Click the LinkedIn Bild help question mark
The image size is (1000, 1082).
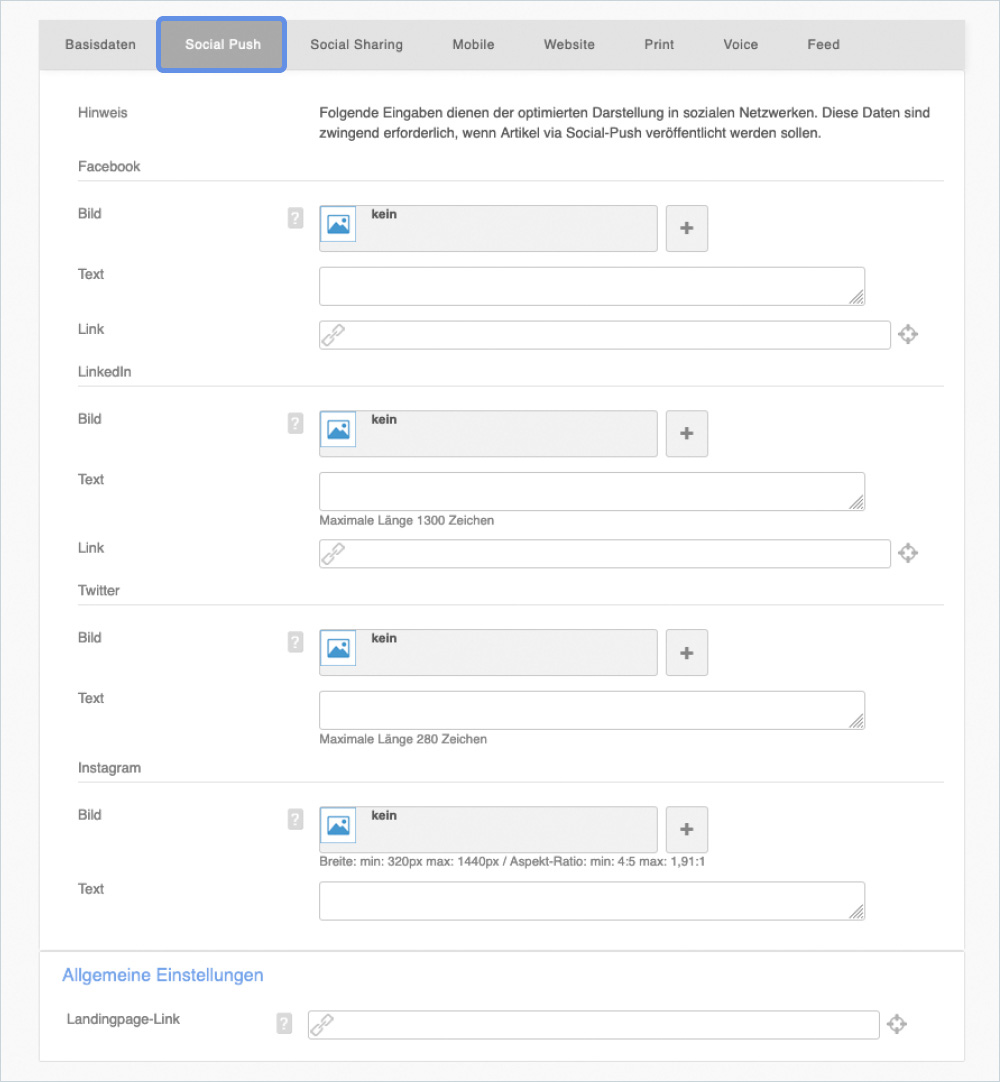pos(295,423)
